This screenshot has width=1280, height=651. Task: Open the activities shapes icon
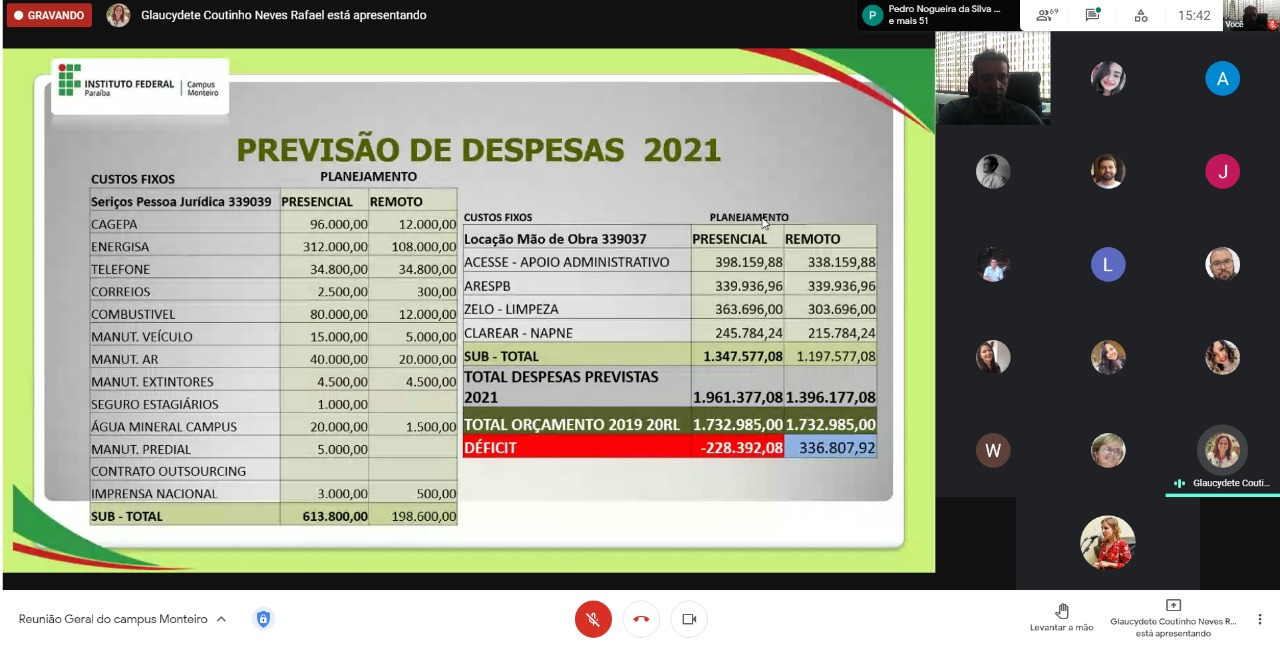1141,15
